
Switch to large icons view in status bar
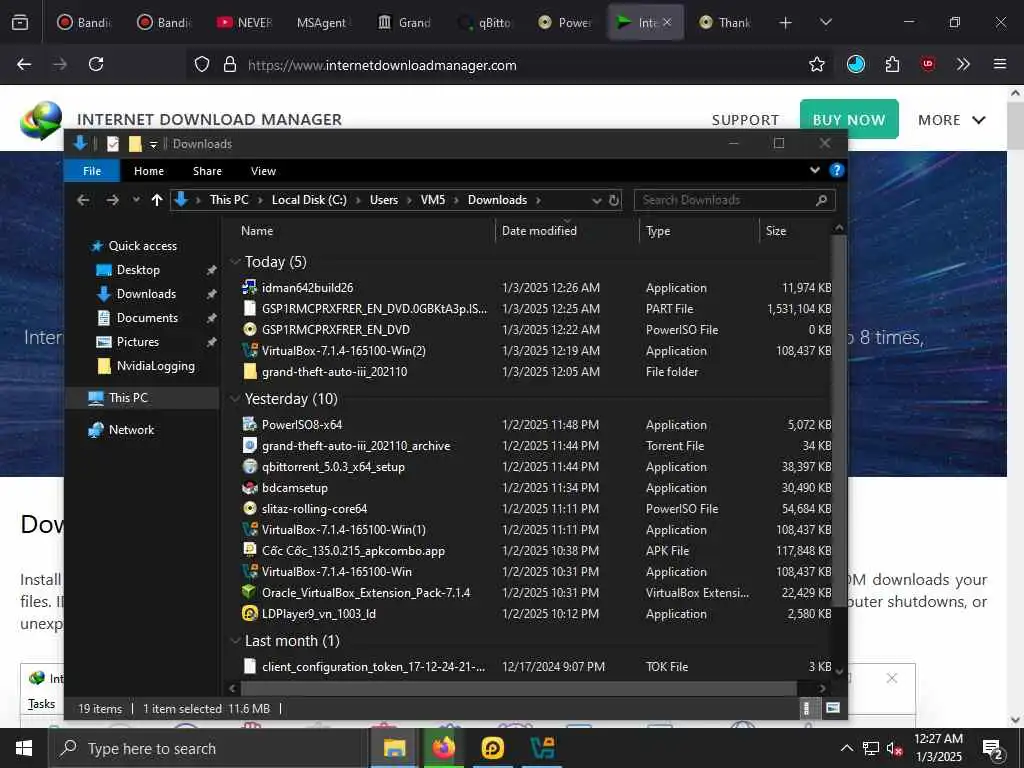click(833, 708)
